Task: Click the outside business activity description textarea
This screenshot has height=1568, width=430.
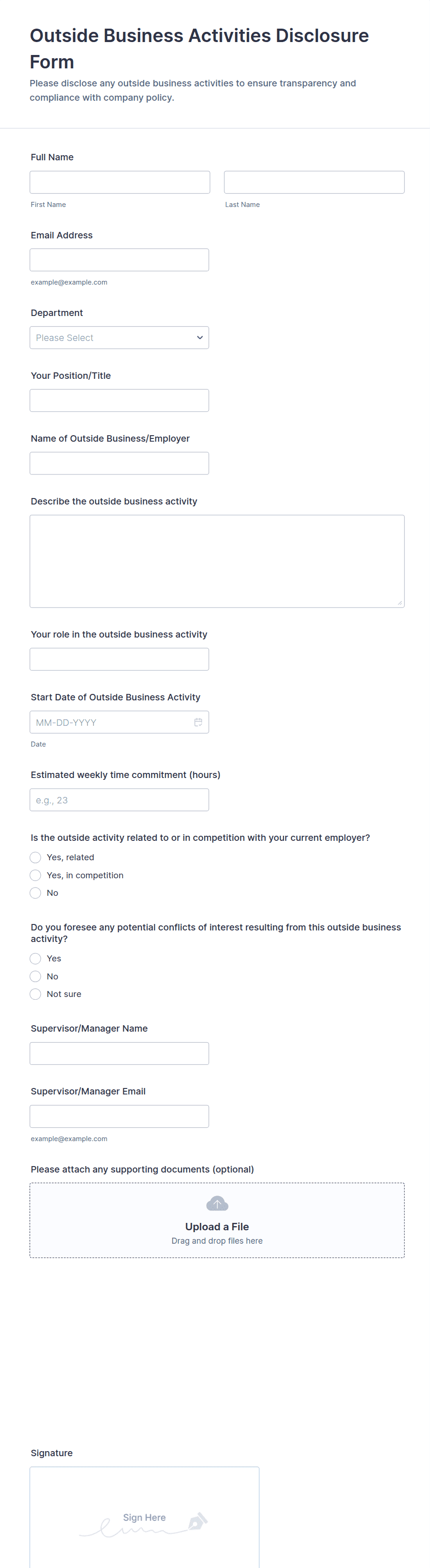Action: pyautogui.click(x=217, y=560)
